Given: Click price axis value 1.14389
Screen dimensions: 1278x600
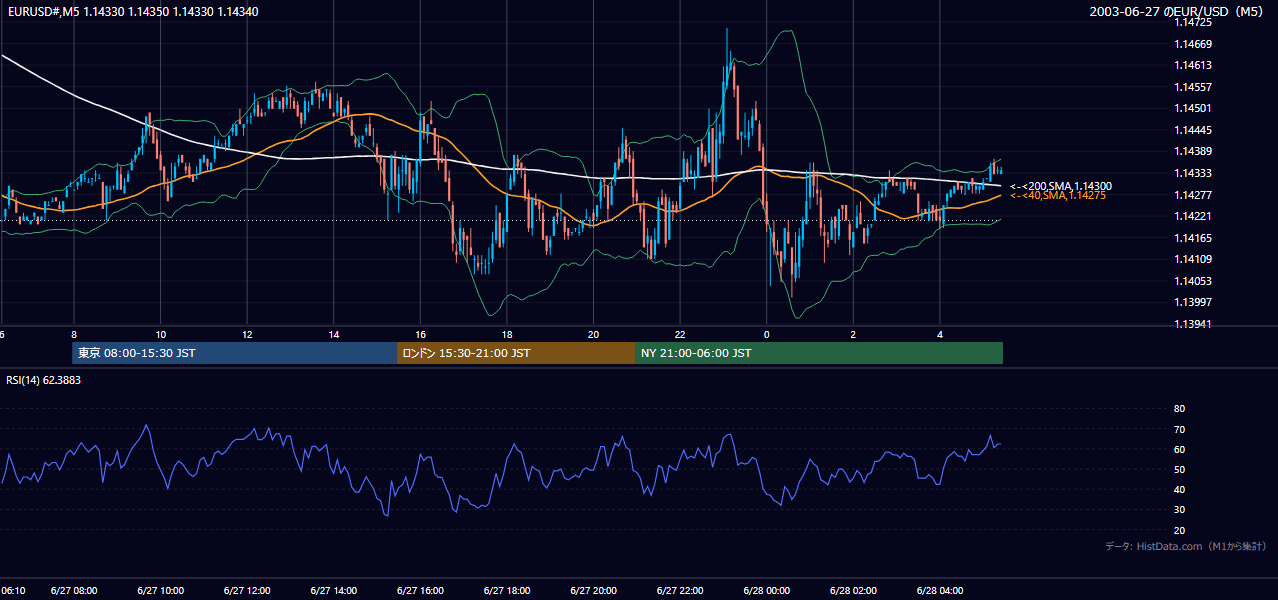Looking at the screenshot, I should point(1192,151).
